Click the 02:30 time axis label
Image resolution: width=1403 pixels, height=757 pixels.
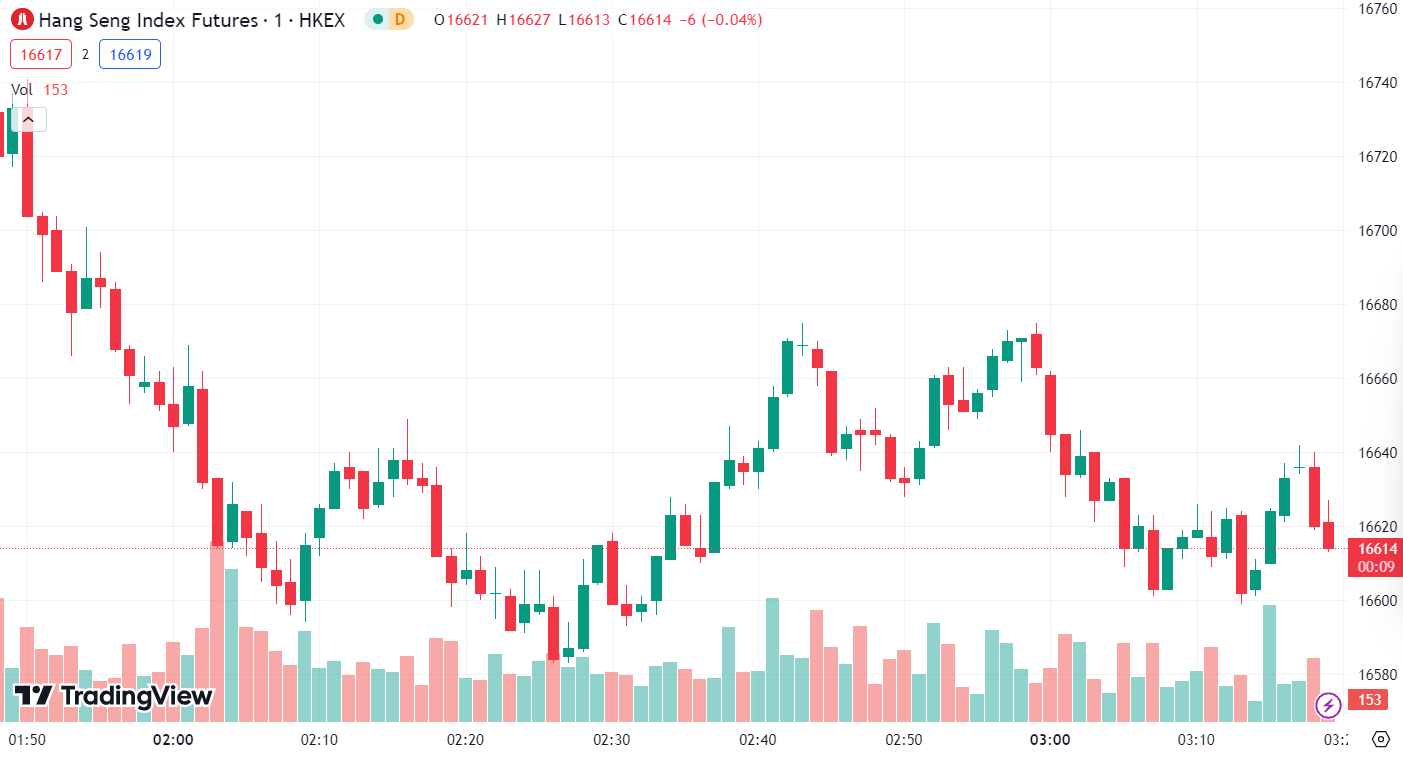point(611,740)
